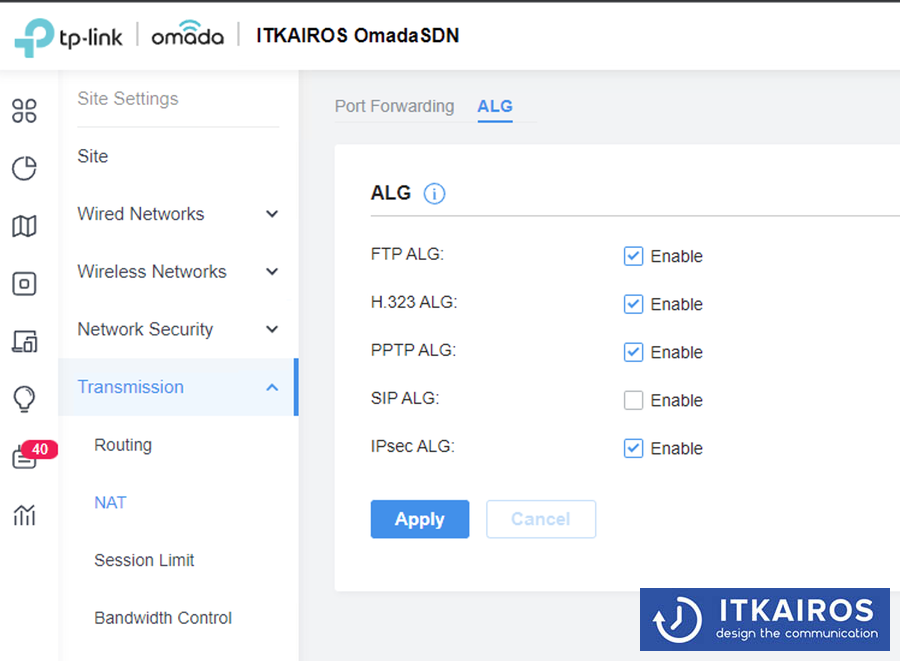Open the Statistics pie chart icon
This screenshot has width=900, height=661.
[24, 168]
